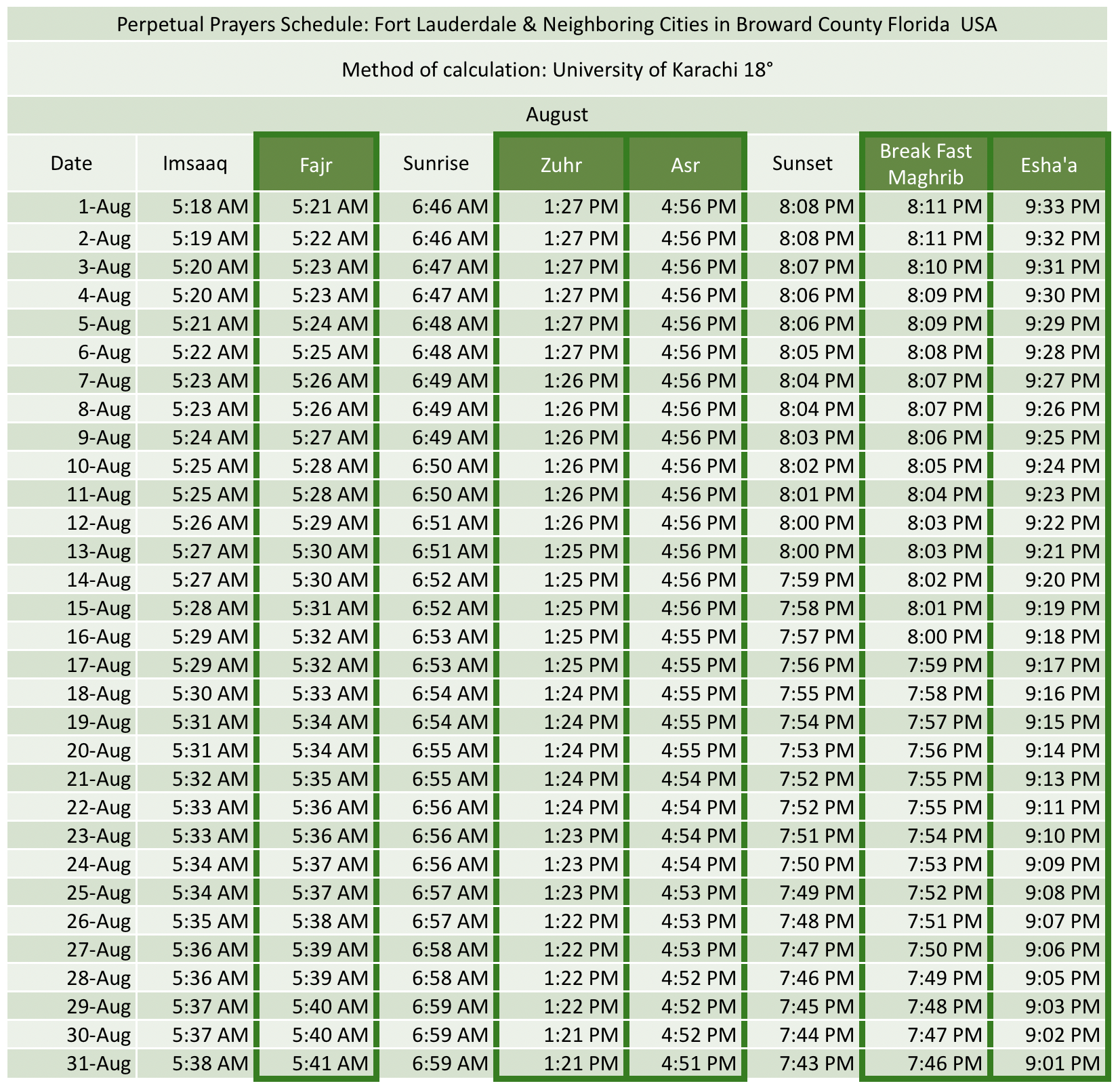Screen dimensions: 1118x1092
Task: Click the 'Break Fast Maghrib' column header
Action: coord(926,165)
